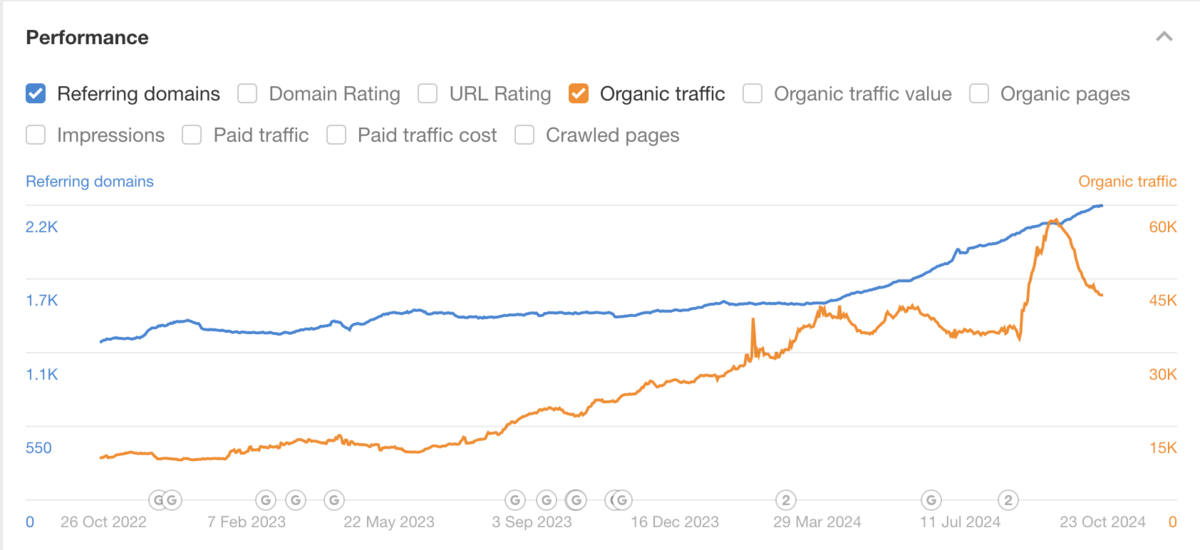Enable the Organic traffic value checkbox

[x=753, y=94]
